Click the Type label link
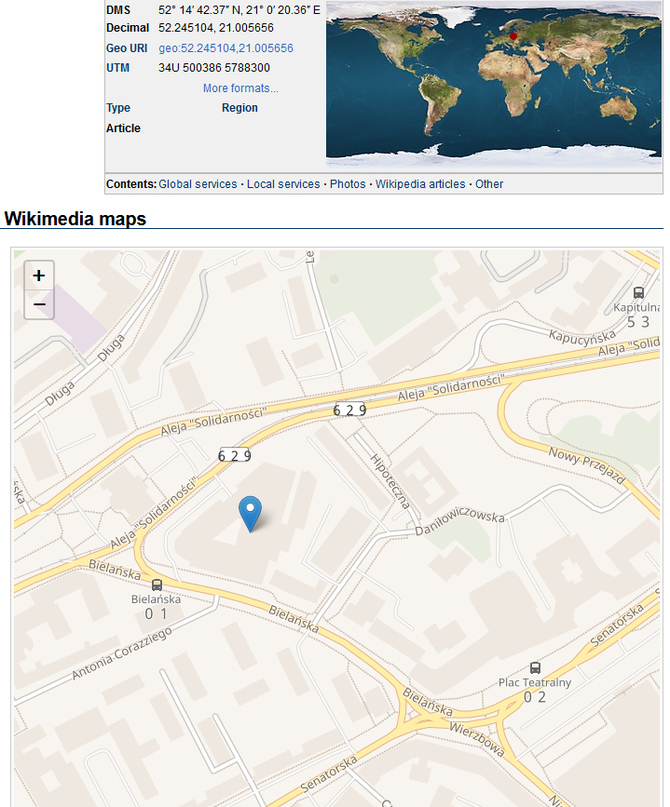 point(118,108)
